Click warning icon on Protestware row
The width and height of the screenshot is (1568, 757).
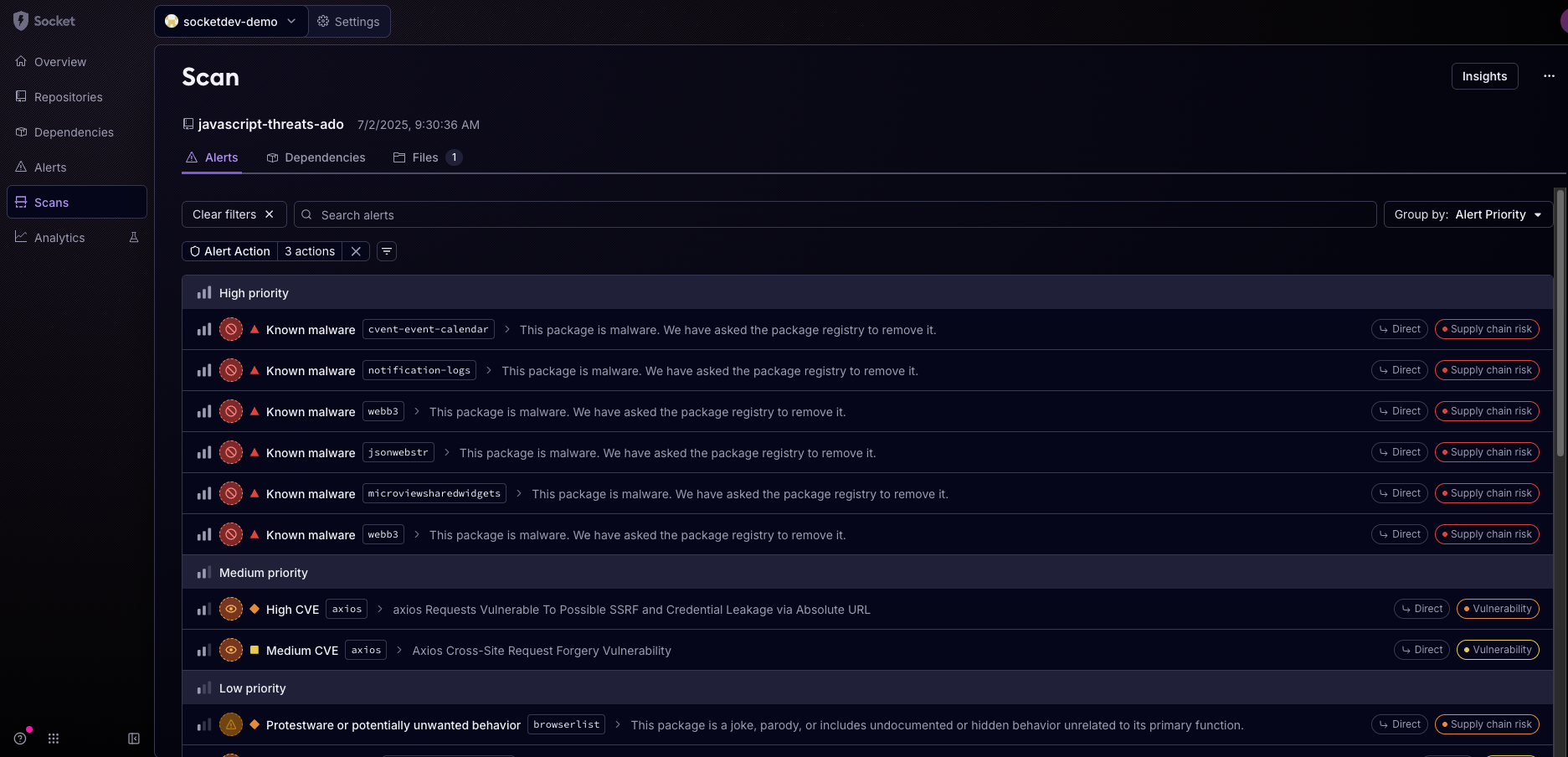(x=231, y=725)
